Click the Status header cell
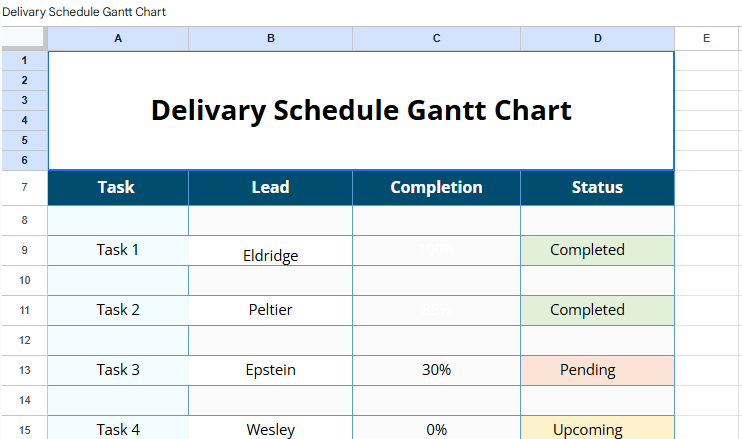This screenshot has width=742, height=439. [x=597, y=188]
